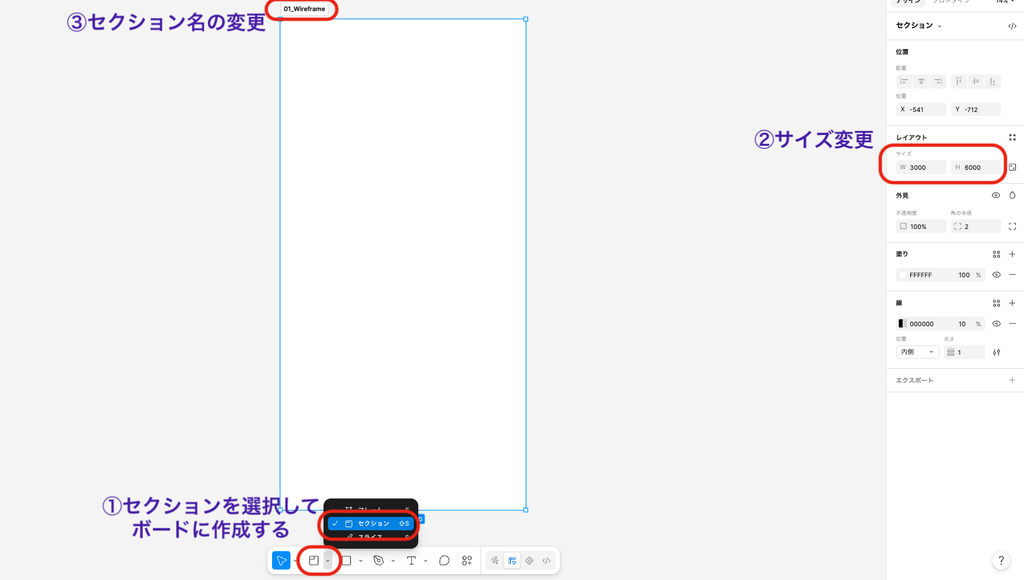The height and width of the screenshot is (580, 1024).
Task: Open the shape tools dropdown arrow
Action: 360,560
